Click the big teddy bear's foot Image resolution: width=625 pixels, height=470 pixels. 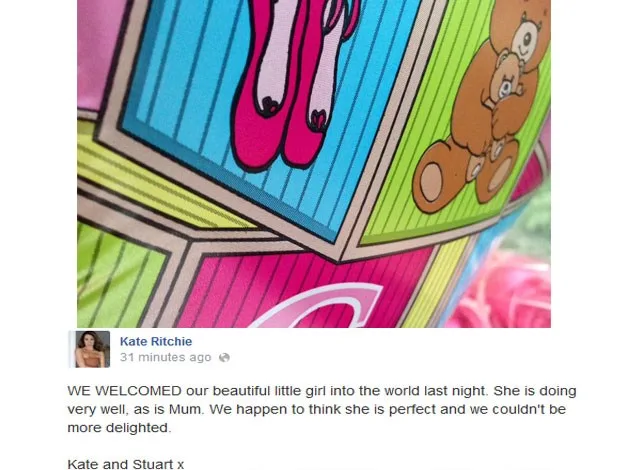[434, 177]
